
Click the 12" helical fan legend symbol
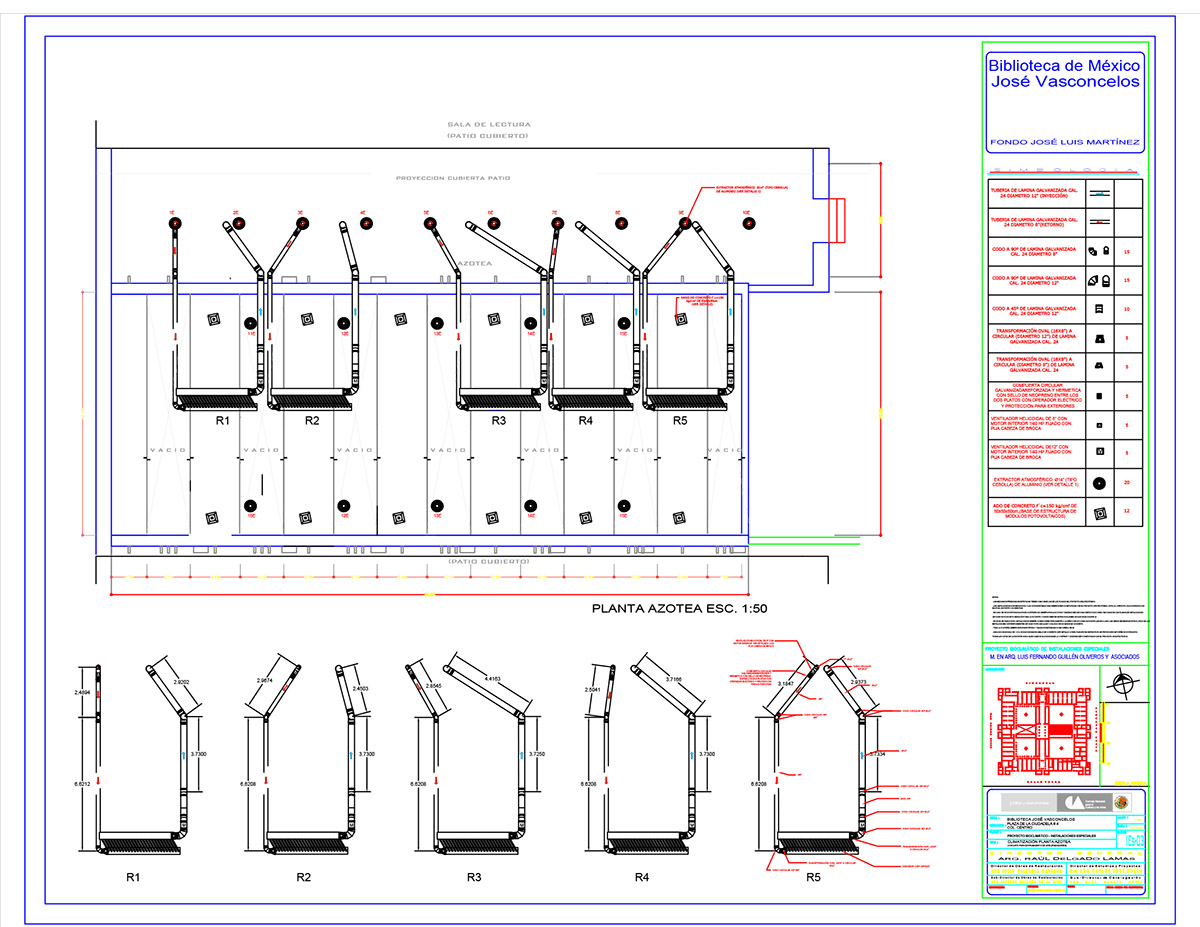pos(1100,452)
